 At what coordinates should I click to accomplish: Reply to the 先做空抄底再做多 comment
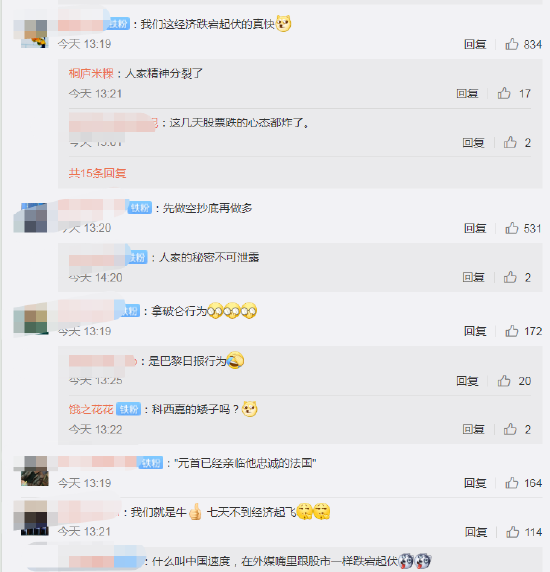pos(475,228)
